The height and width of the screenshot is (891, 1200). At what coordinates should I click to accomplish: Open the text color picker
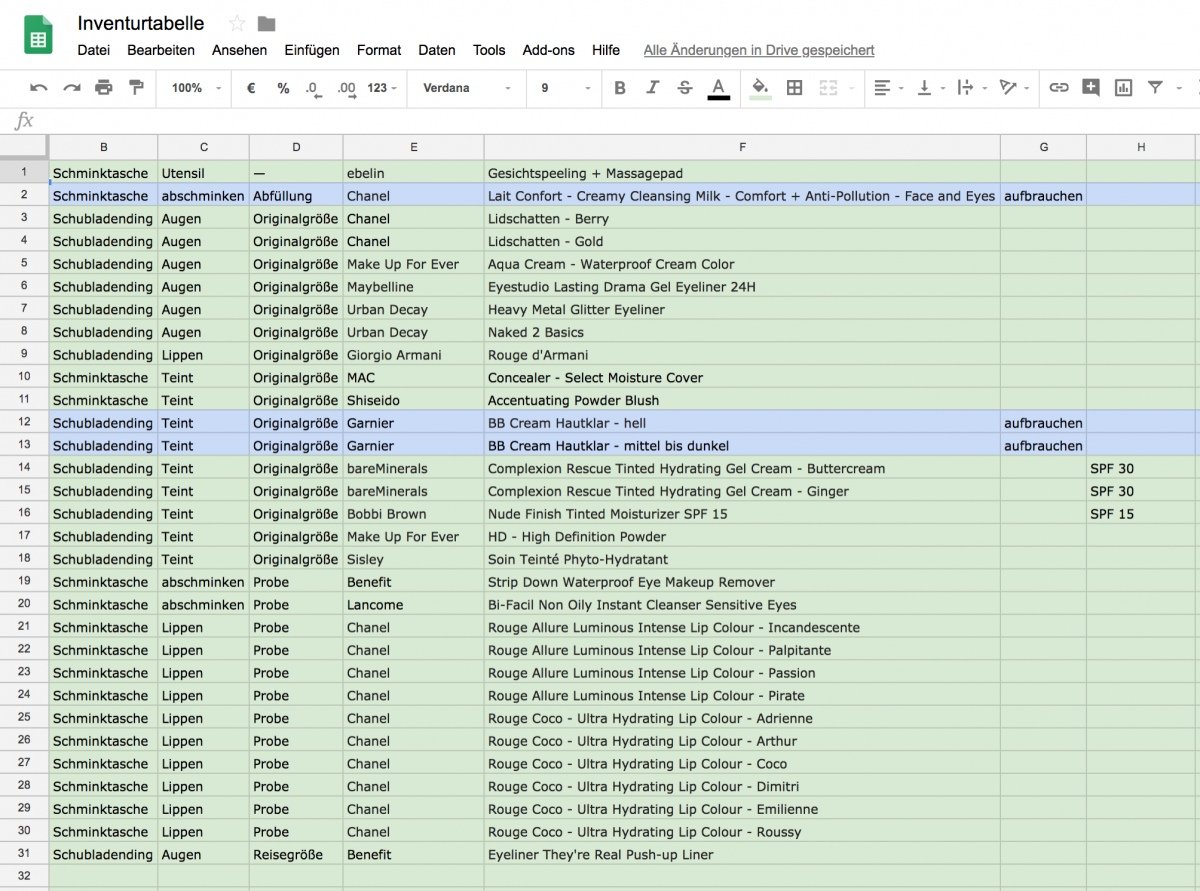point(718,89)
